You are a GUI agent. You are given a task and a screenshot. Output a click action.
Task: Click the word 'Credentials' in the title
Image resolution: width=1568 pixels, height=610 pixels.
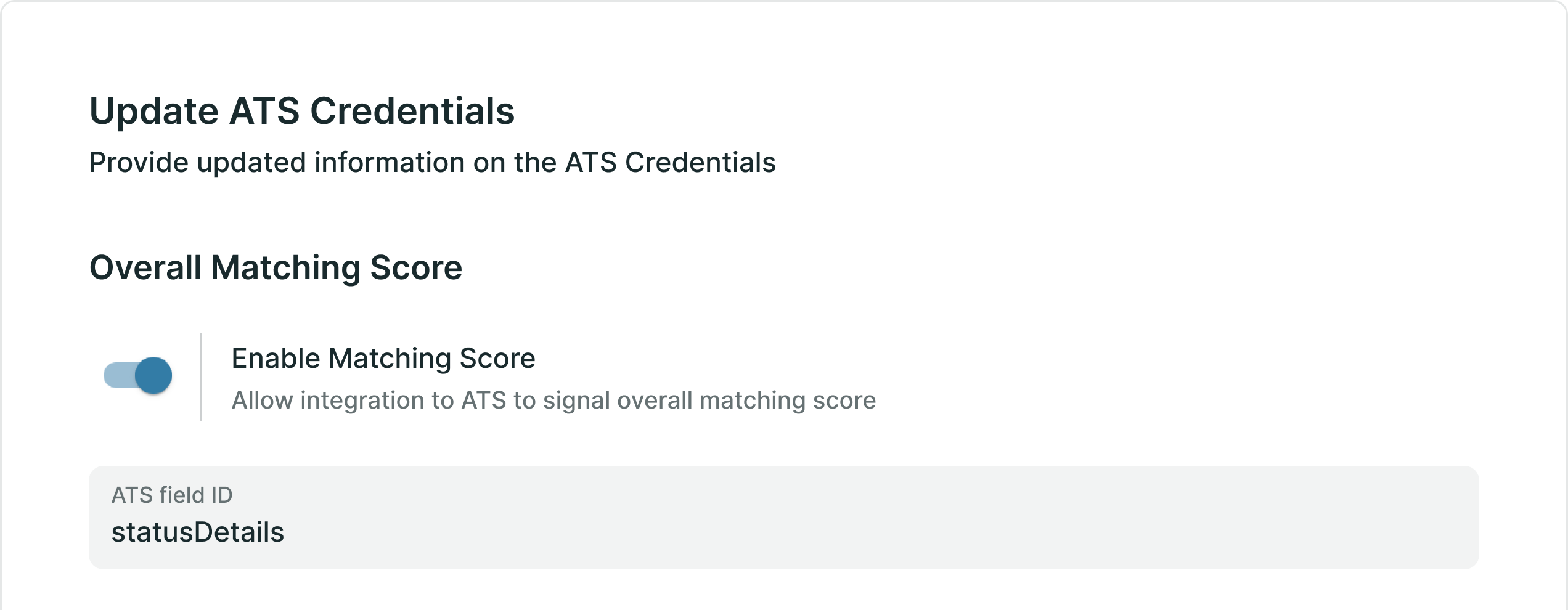412,111
